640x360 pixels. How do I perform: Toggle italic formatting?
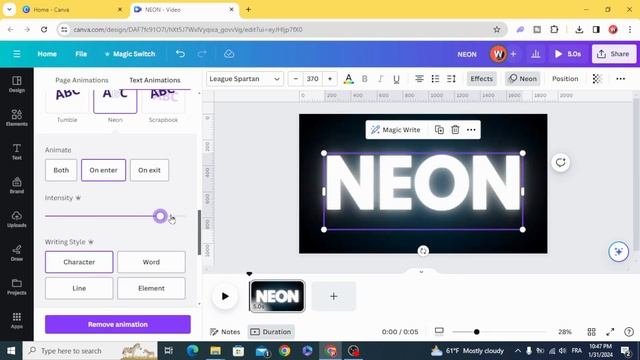pyautogui.click(x=380, y=79)
